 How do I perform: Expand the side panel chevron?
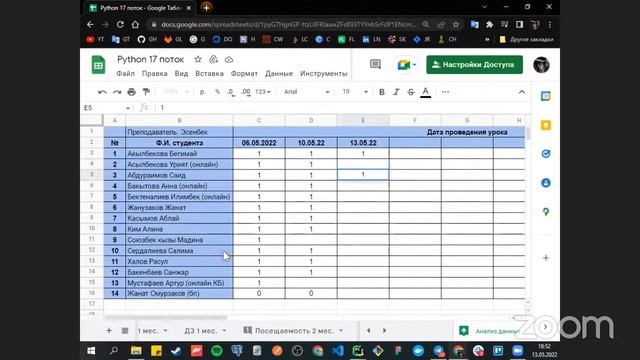tap(545, 327)
